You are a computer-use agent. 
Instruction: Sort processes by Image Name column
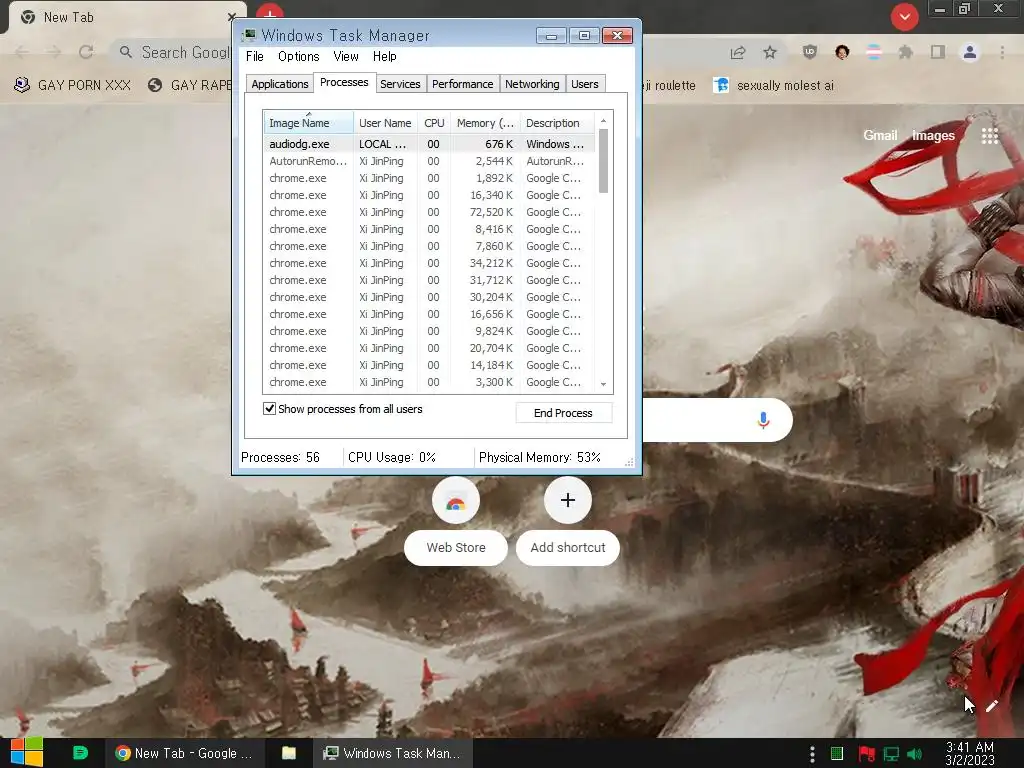308,123
